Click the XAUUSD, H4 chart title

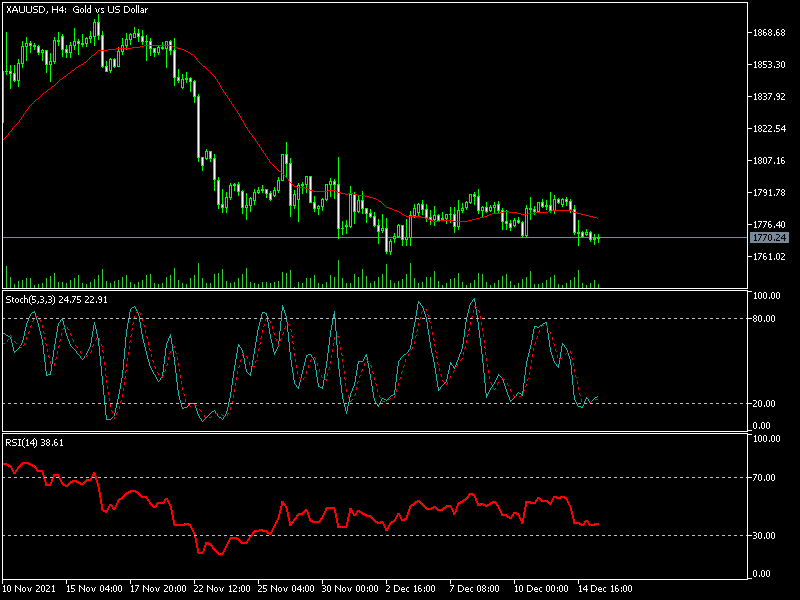pyautogui.click(x=77, y=10)
